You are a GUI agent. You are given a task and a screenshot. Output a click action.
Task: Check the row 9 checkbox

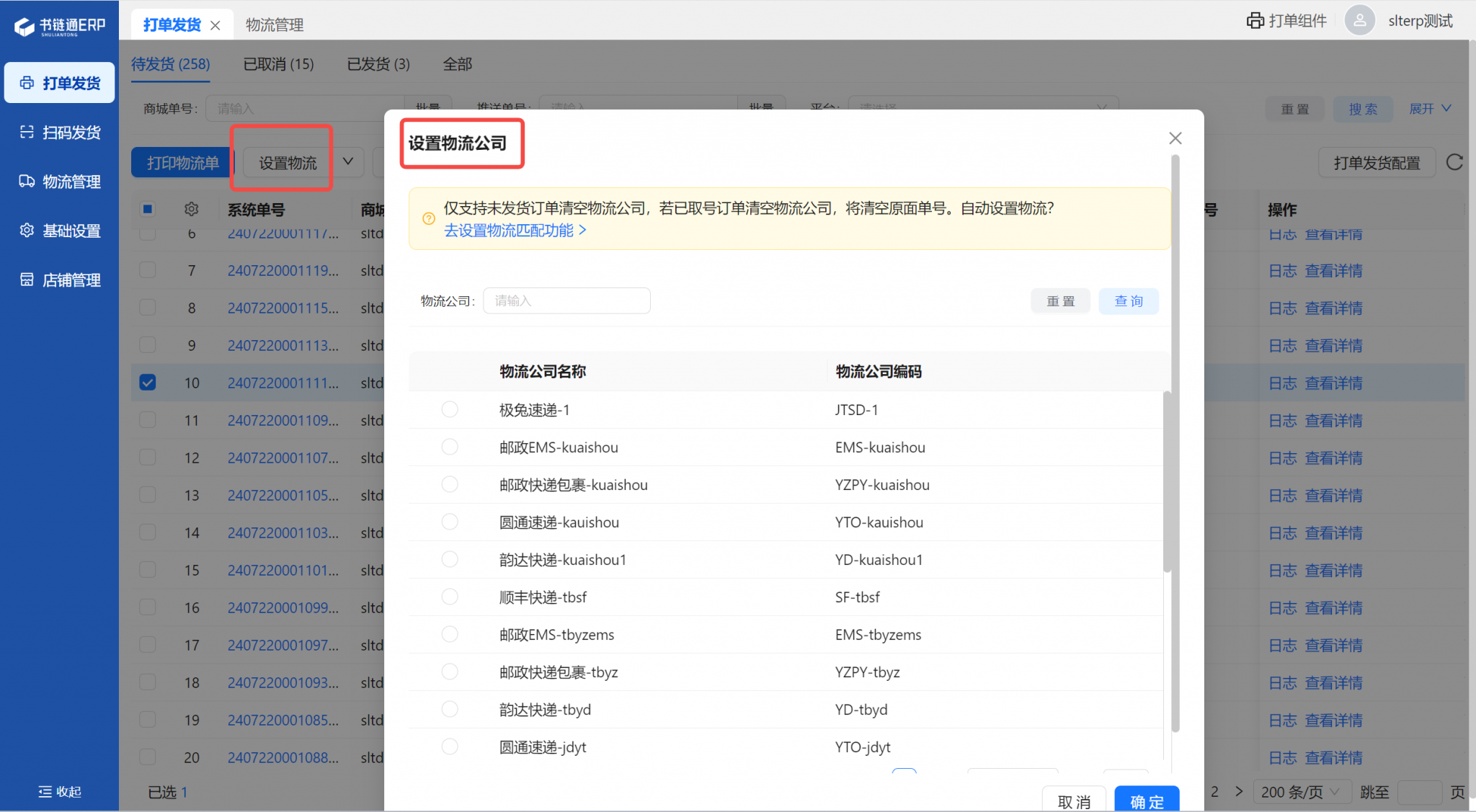[x=148, y=345]
